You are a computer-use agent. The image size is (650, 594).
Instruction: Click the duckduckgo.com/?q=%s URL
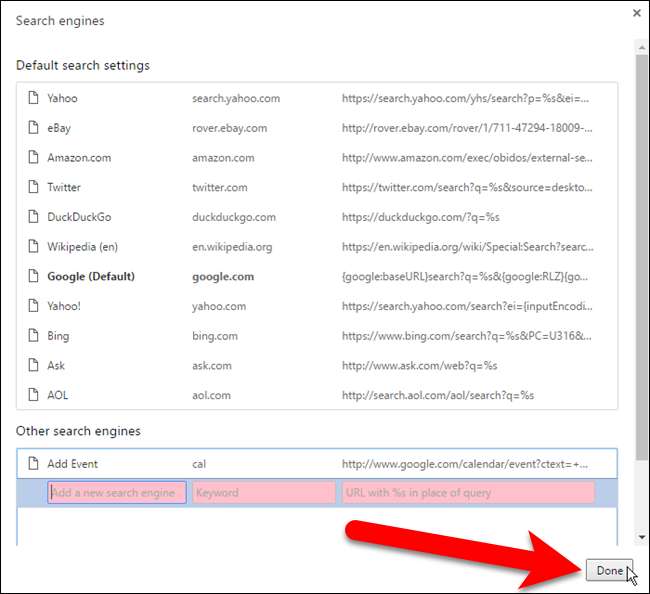tap(421, 217)
